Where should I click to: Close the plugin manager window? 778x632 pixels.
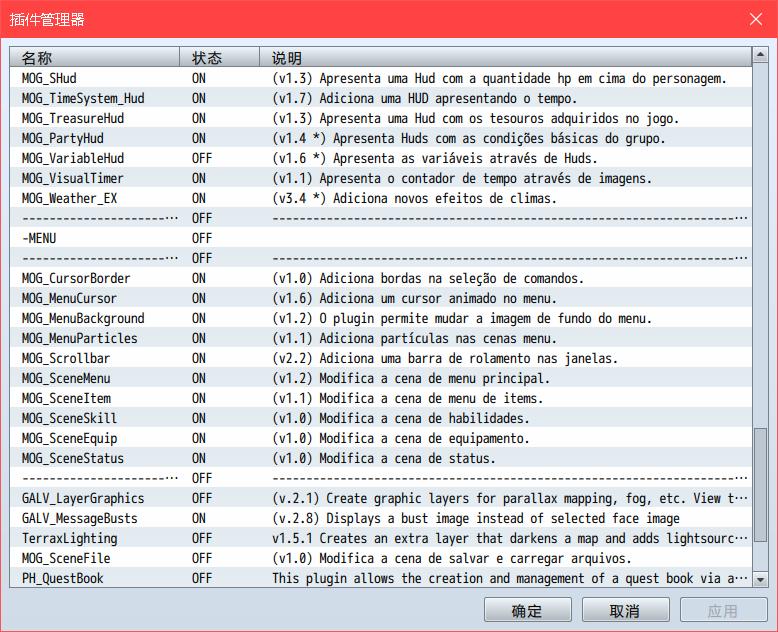pos(756,19)
